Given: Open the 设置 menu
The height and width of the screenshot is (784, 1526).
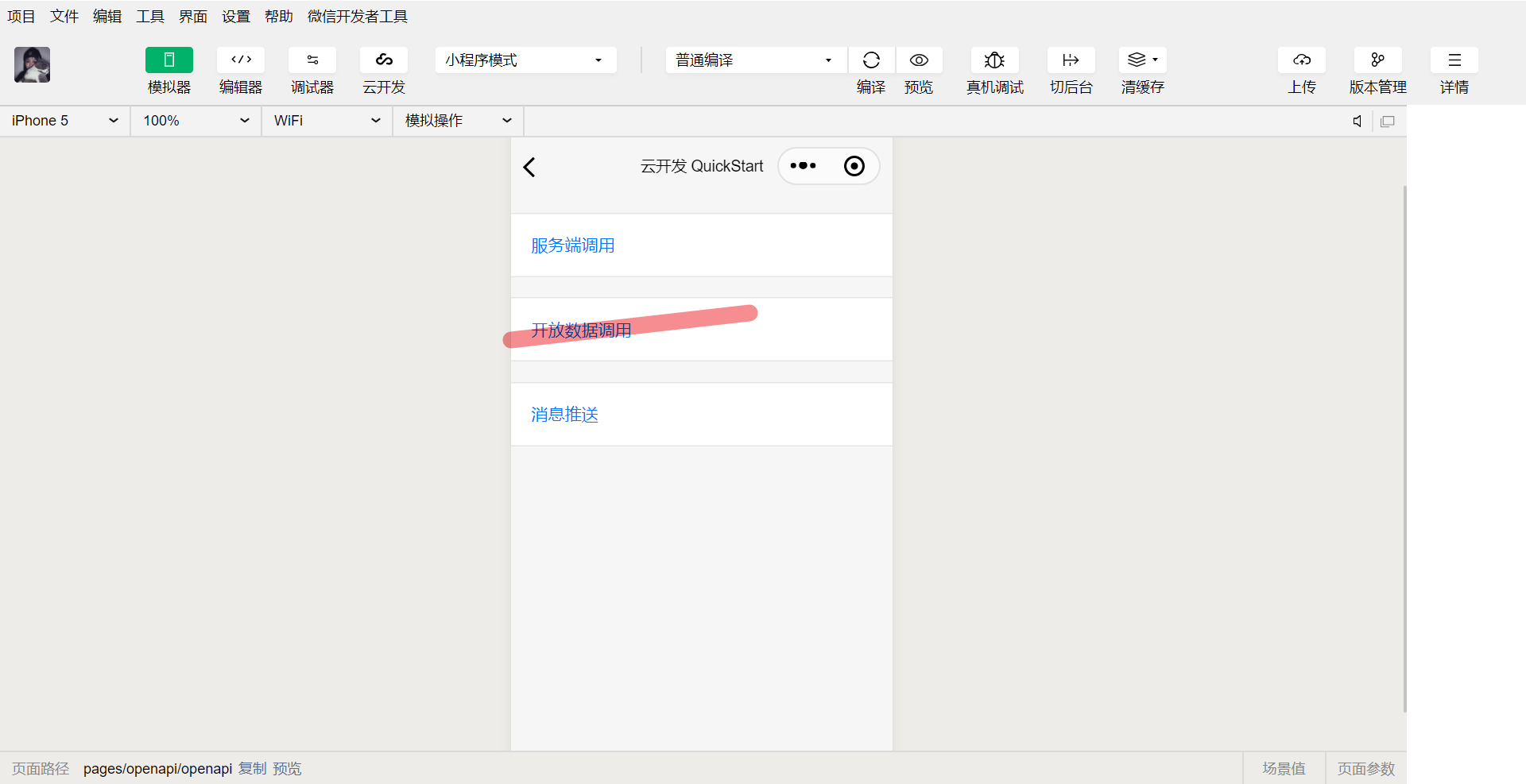Looking at the screenshot, I should click(x=236, y=17).
